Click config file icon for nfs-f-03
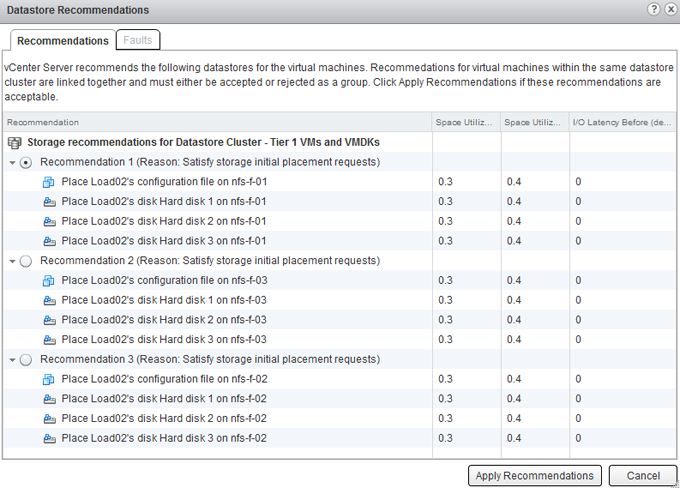Viewport: 680px width, 488px height. (49, 281)
